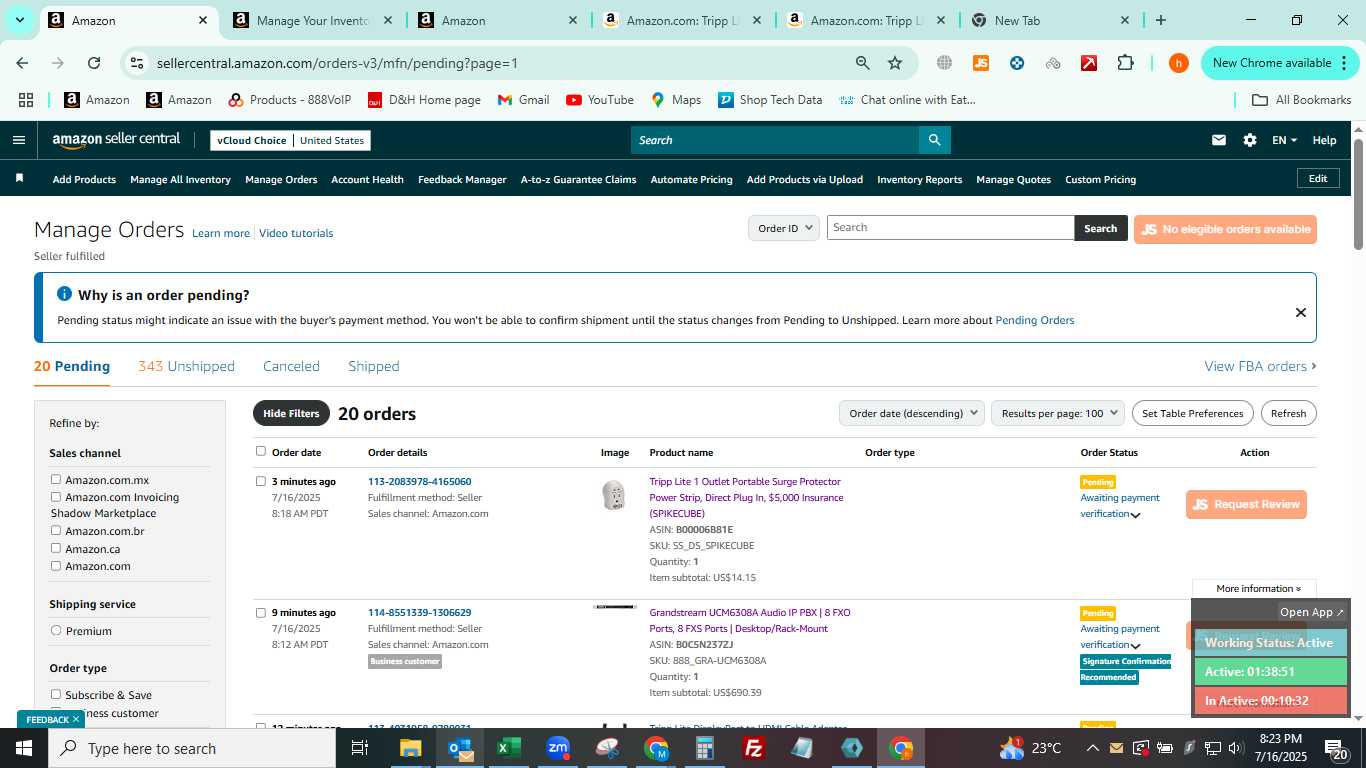Expand status details for Grandstream UCM6308A order
Image resolution: width=1366 pixels, height=768 pixels.
1135,646
